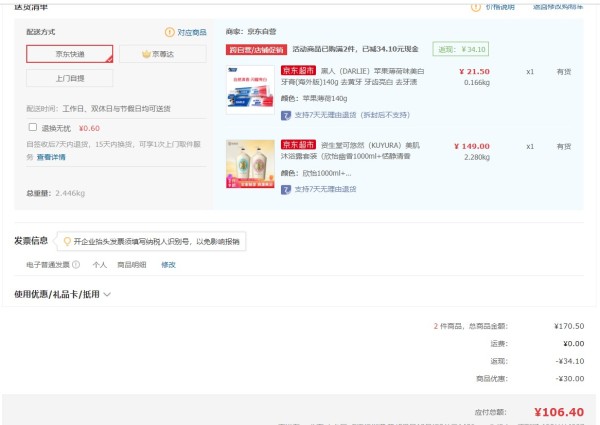Click 7-day return icon under KUYURA body wash

tap(286, 189)
